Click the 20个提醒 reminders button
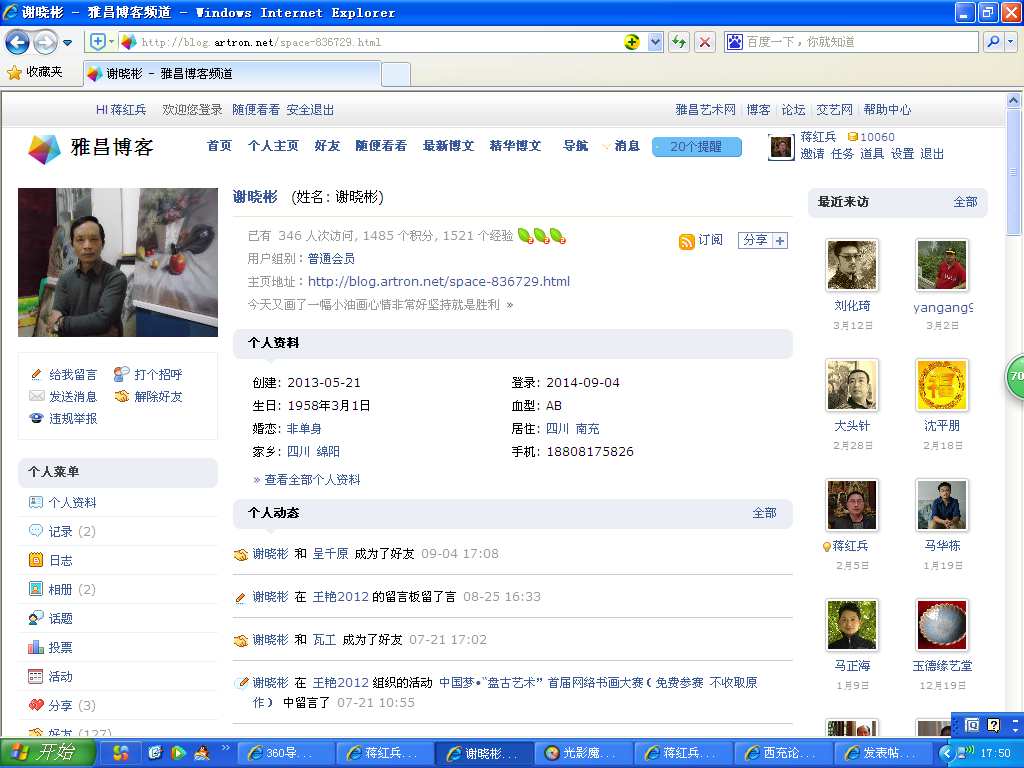The height and width of the screenshot is (768, 1024). tap(696, 147)
